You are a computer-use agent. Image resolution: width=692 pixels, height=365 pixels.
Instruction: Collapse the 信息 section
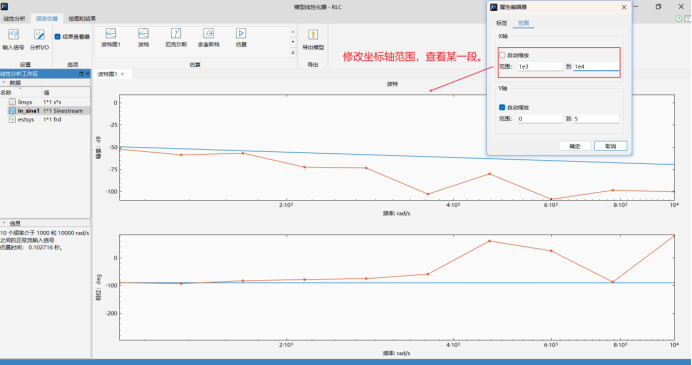coord(4,223)
